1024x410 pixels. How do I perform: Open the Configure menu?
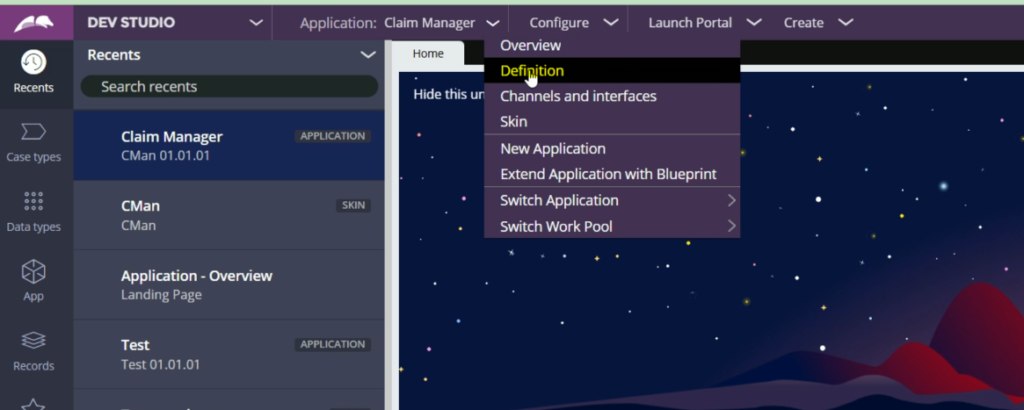pos(573,23)
